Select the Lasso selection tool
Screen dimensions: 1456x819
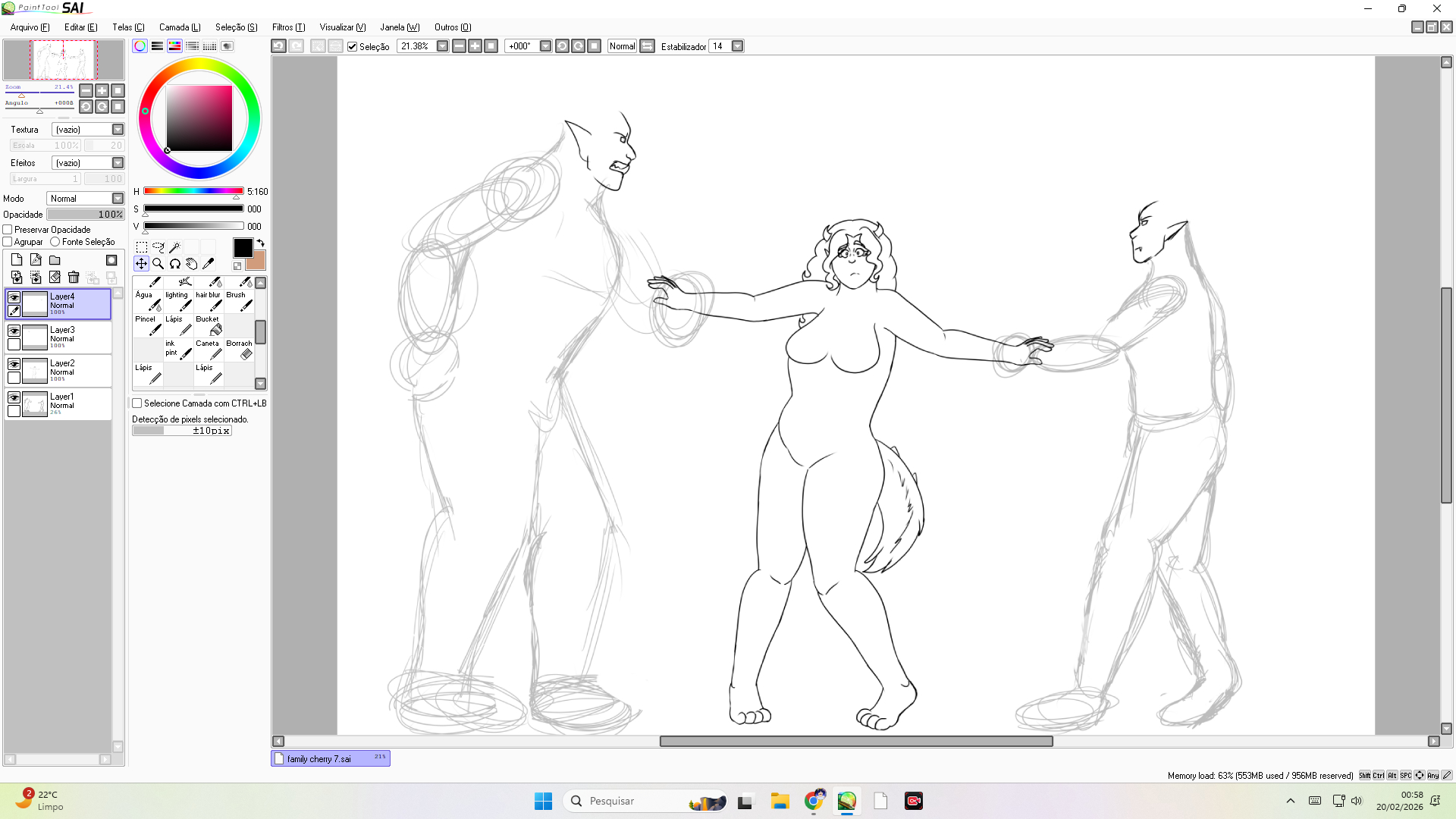click(158, 247)
